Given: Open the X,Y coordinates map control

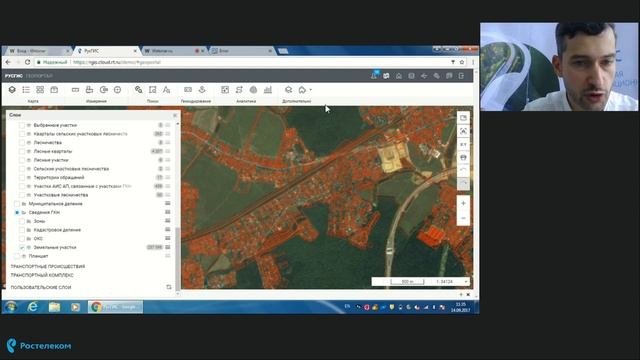Looking at the screenshot, I should (x=463, y=144).
